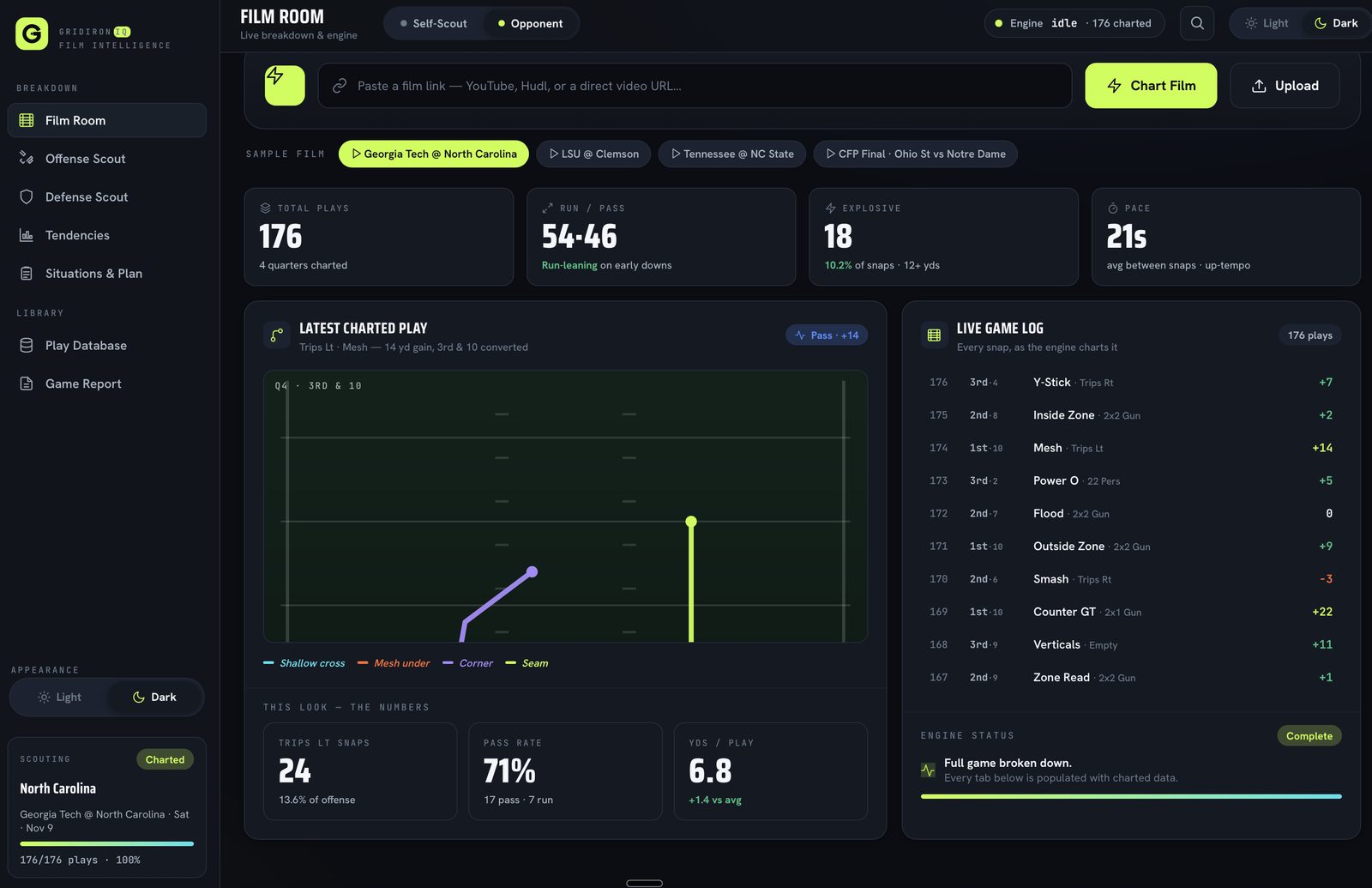Image resolution: width=1372 pixels, height=888 pixels.
Task: Select play 169 Counter GT row
Action: coord(1131,612)
